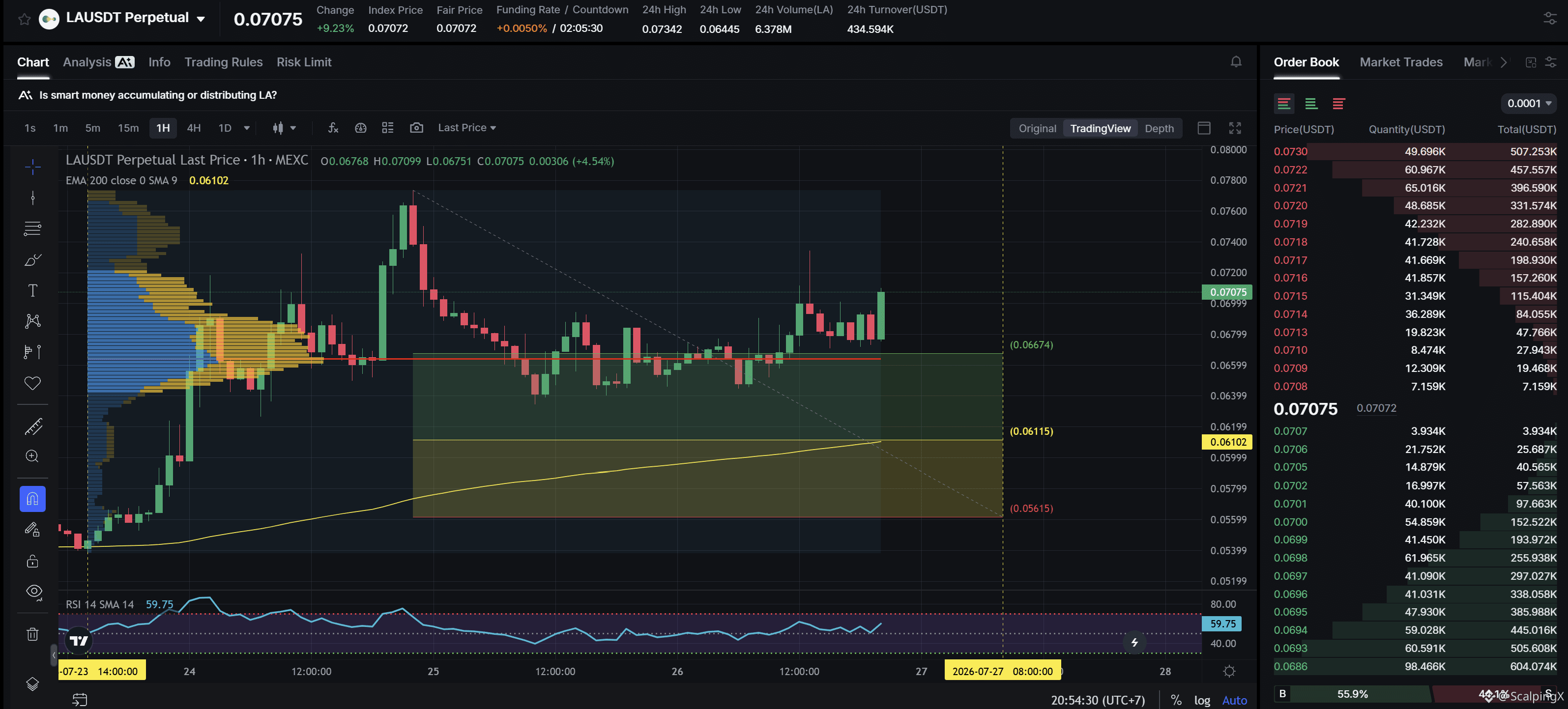
Task: Click the price alert bell icon
Action: (x=1236, y=62)
